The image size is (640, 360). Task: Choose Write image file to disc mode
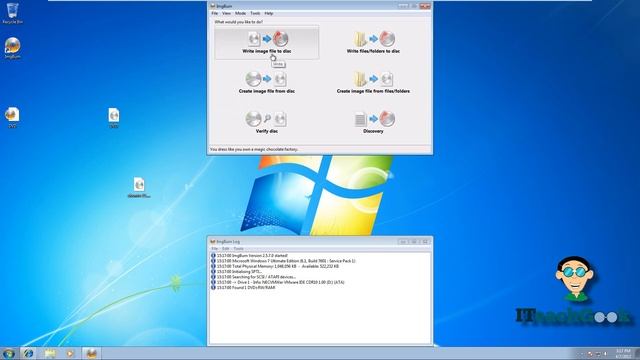pyautogui.click(x=267, y=42)
